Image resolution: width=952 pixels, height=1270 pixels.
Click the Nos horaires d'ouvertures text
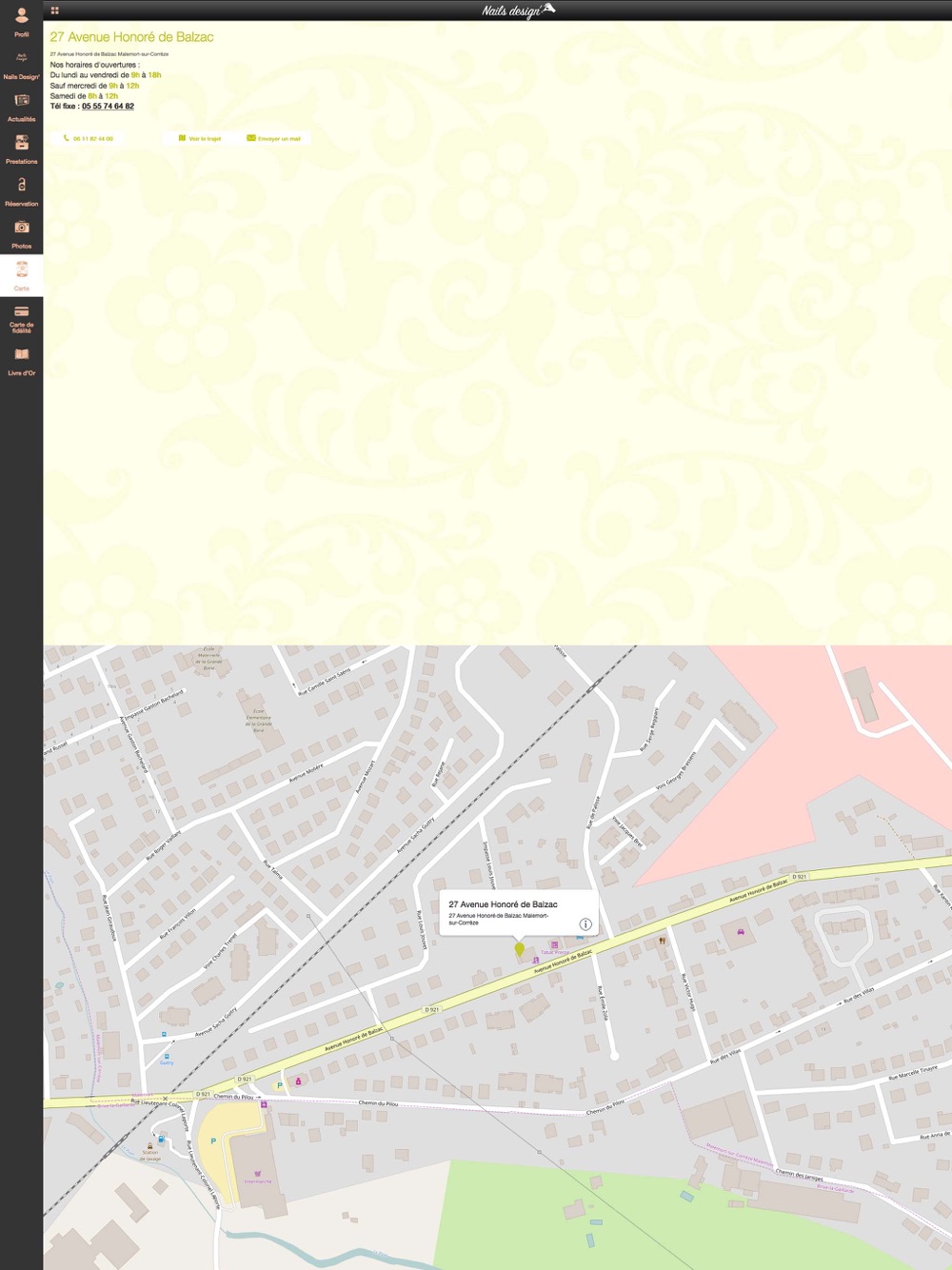point(94,65)
